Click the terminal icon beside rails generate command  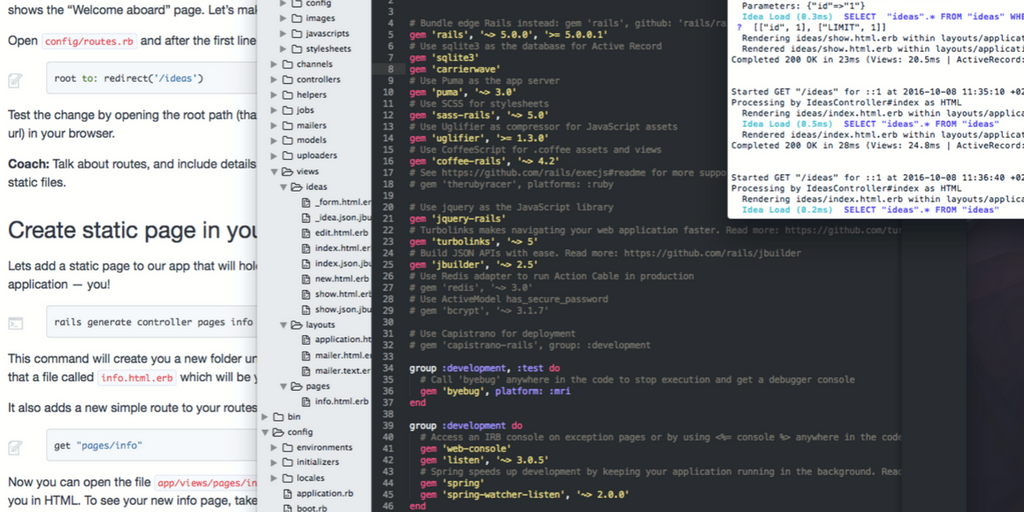(x=15, y=323)
